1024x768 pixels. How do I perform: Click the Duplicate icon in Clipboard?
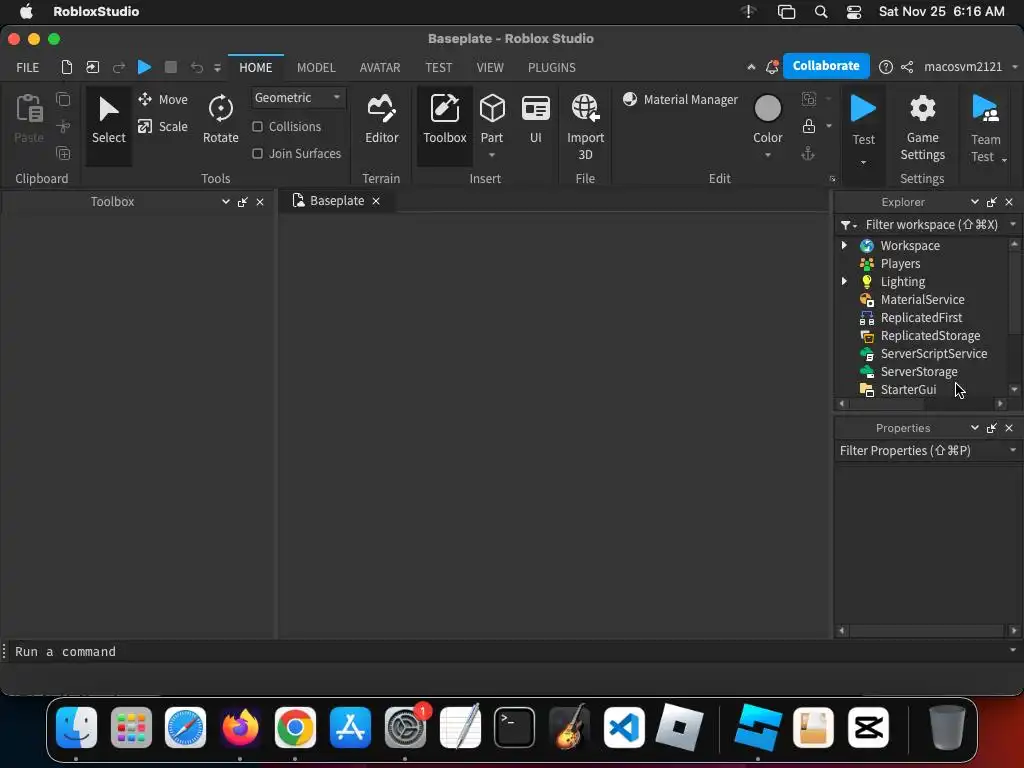tap(63, 153)
